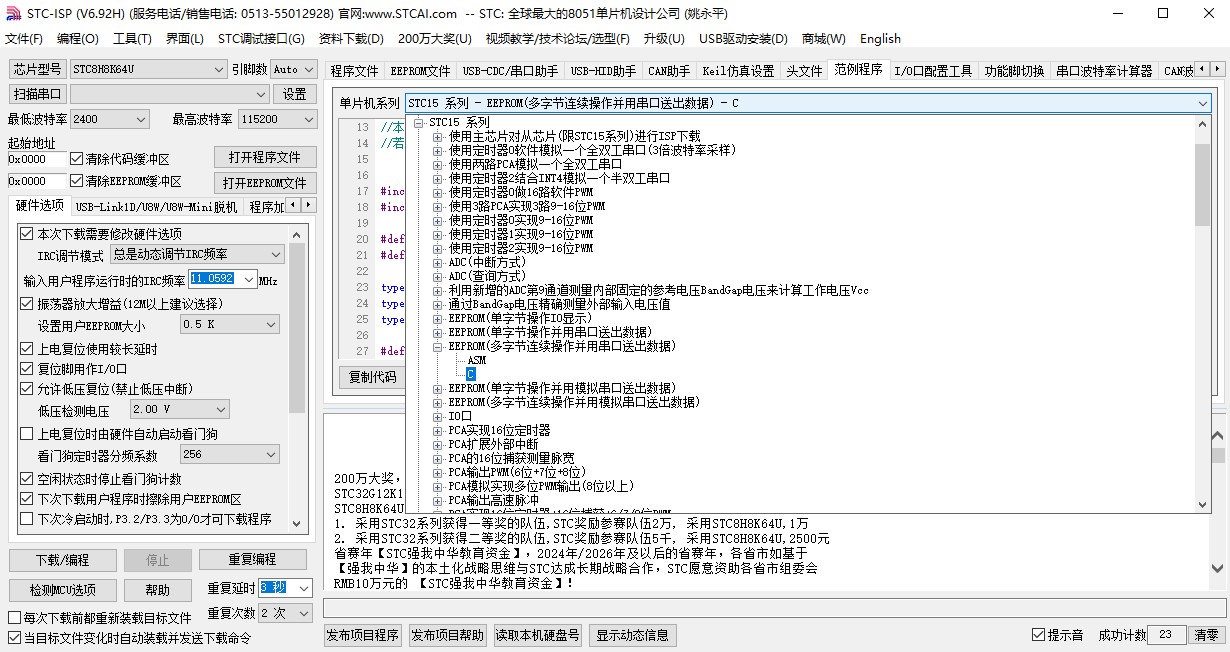The image size is (1230, 652).
Task: Switch to the EEPROM文件 tab
Action: click(x=420, y=71)
